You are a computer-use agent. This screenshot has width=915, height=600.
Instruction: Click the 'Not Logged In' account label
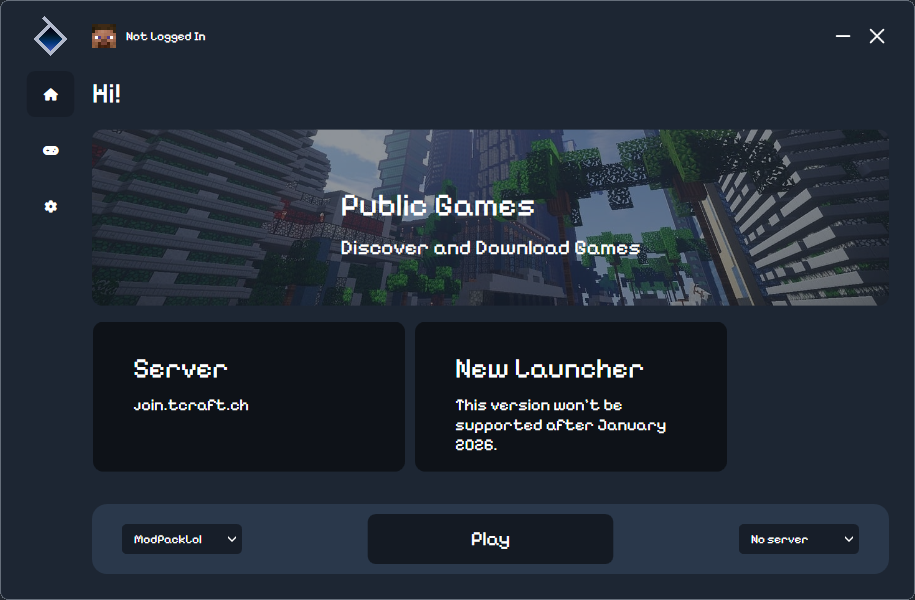tap(166, 37)
